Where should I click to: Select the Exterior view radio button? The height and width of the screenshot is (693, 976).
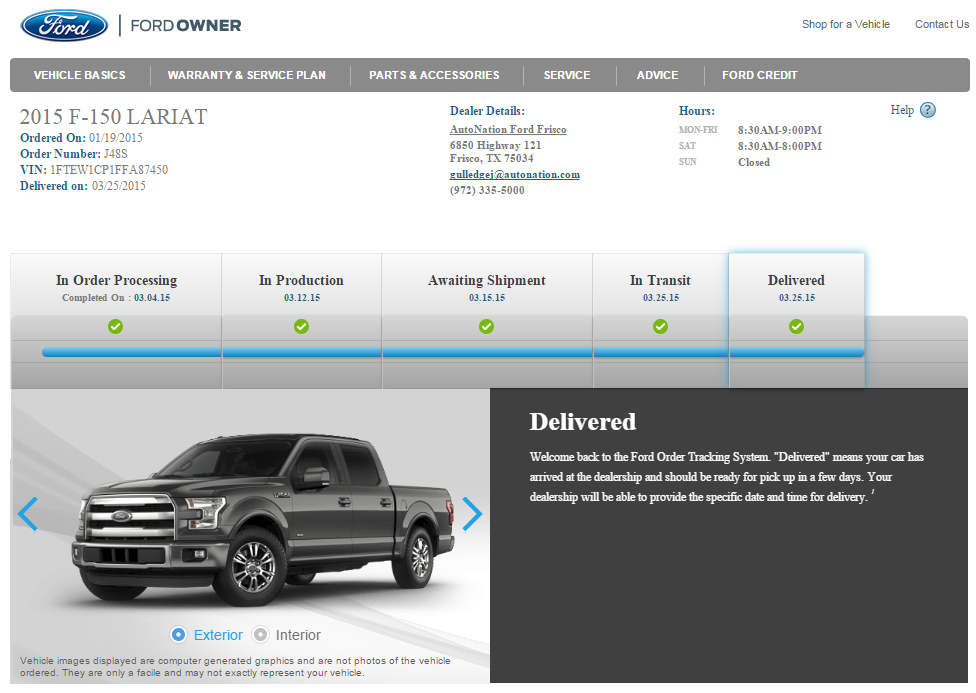tap(179, 635)
